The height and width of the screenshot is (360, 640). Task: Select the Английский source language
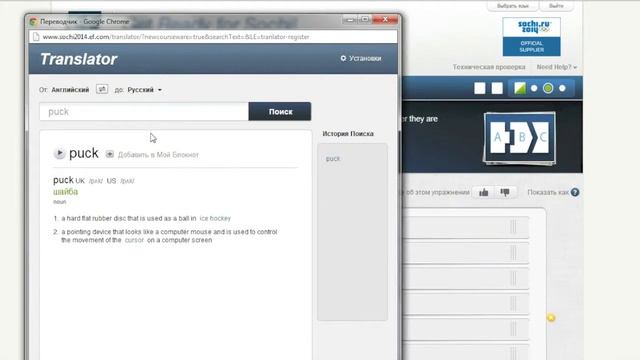[70, 90]
